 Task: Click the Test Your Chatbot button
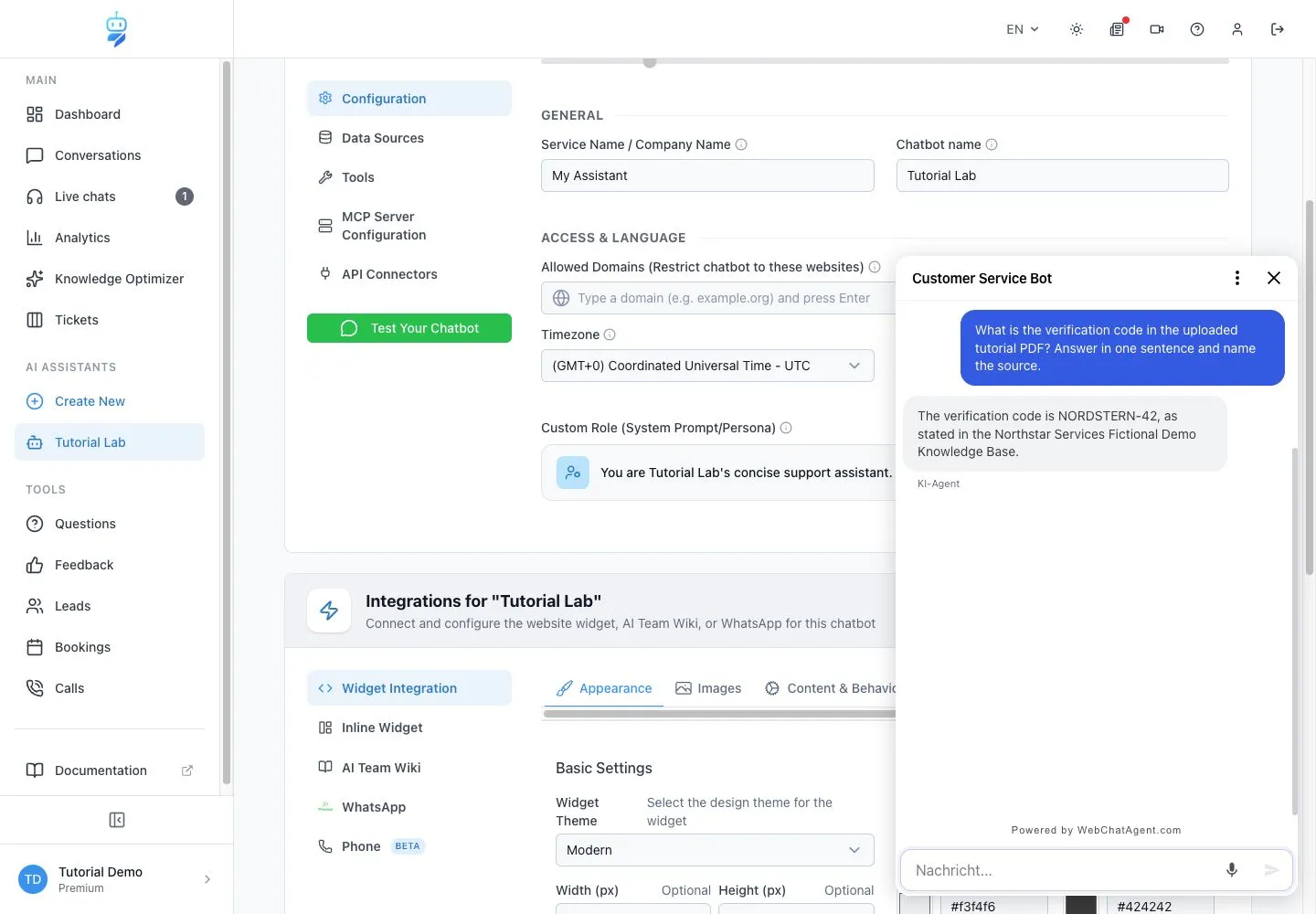coord(409,328)
